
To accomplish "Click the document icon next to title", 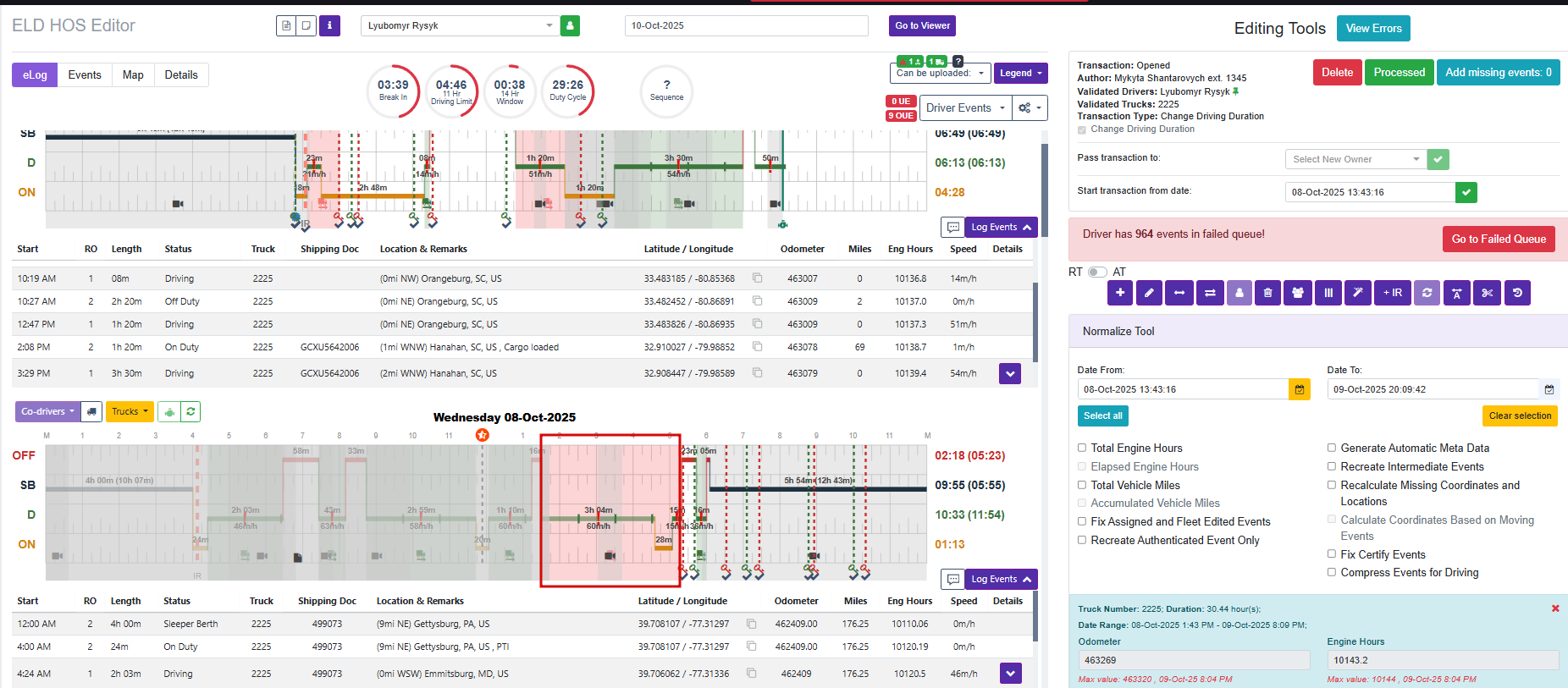I will (286, 25).
